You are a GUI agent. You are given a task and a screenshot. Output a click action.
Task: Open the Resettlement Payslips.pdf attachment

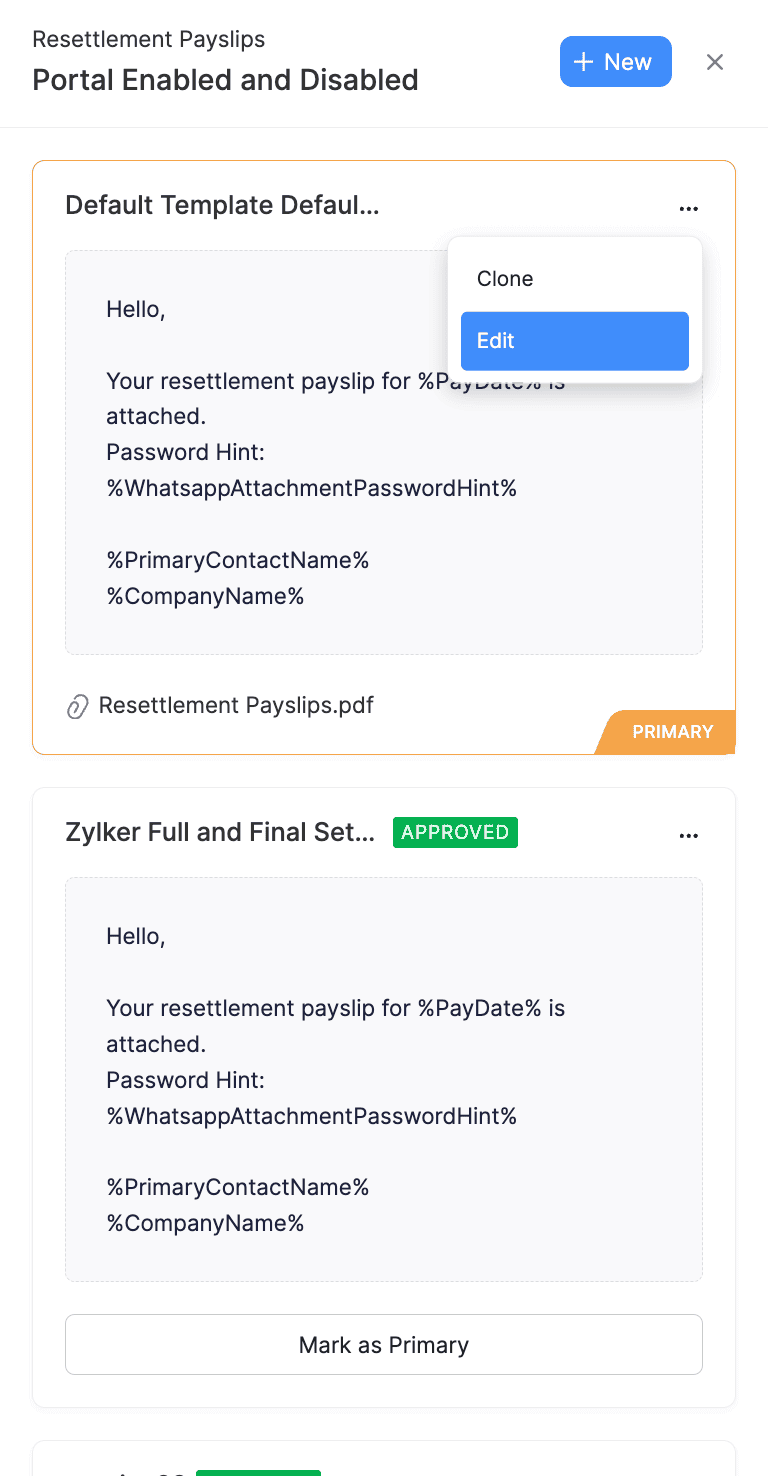tap(236, 705)
